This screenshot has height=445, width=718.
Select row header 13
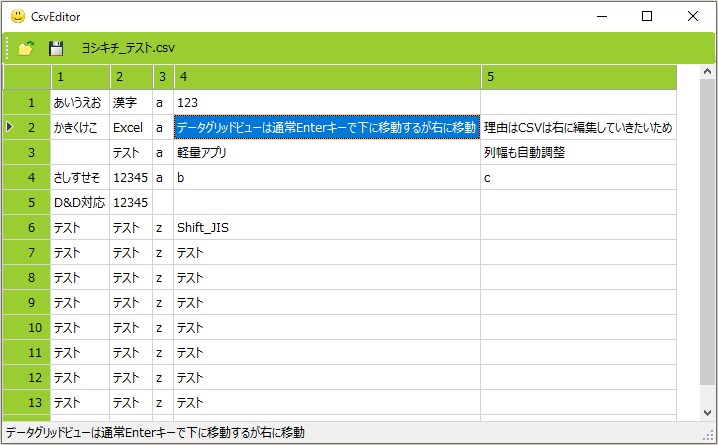pos(27,402)
